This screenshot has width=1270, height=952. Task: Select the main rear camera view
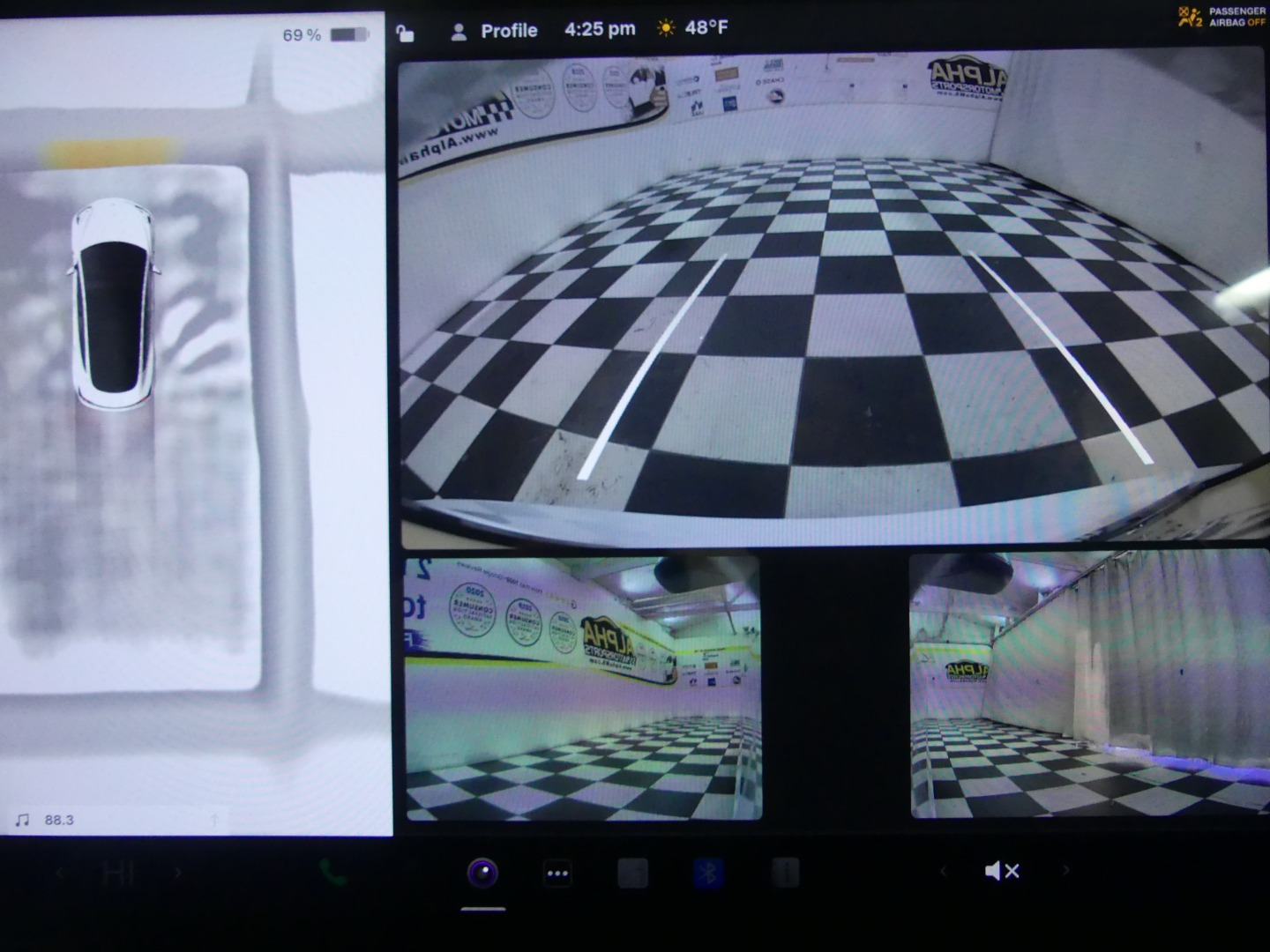click(833, 300)
